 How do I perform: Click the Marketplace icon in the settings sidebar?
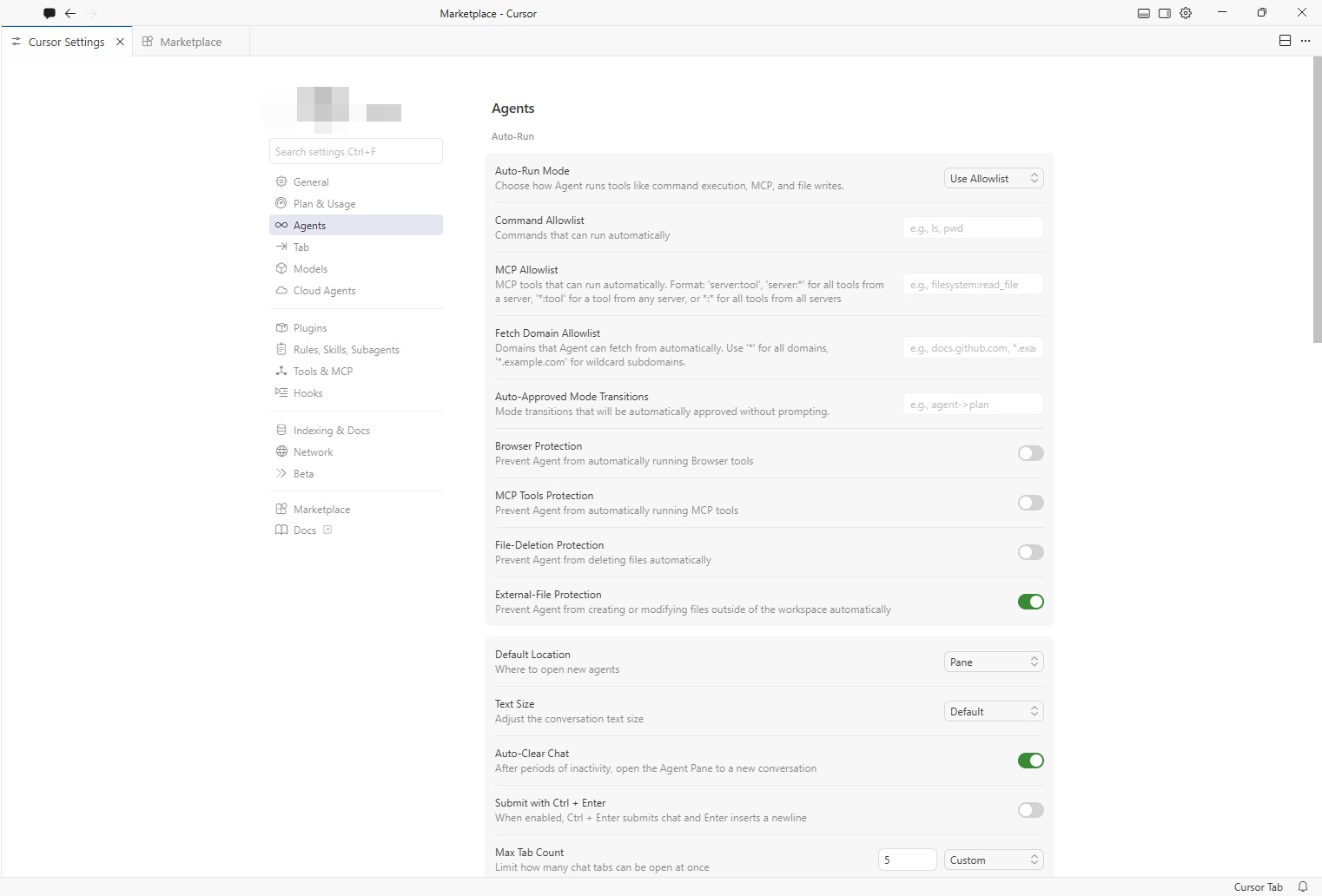tap(281, 509)
